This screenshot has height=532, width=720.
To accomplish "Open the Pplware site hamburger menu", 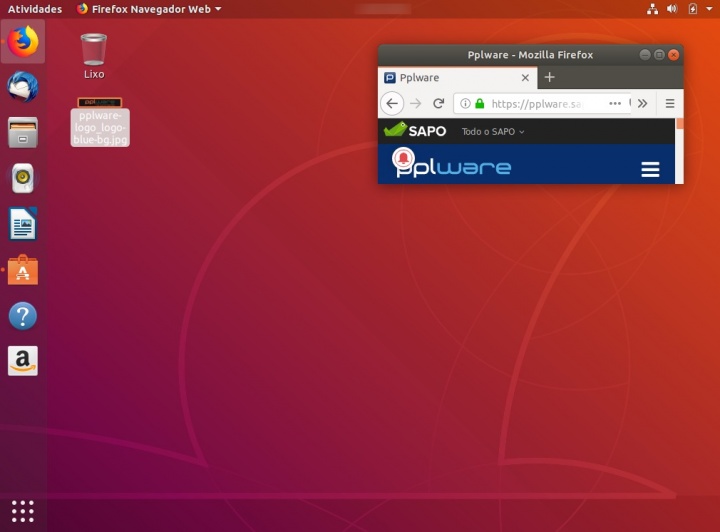I will [x=650, y=169].
